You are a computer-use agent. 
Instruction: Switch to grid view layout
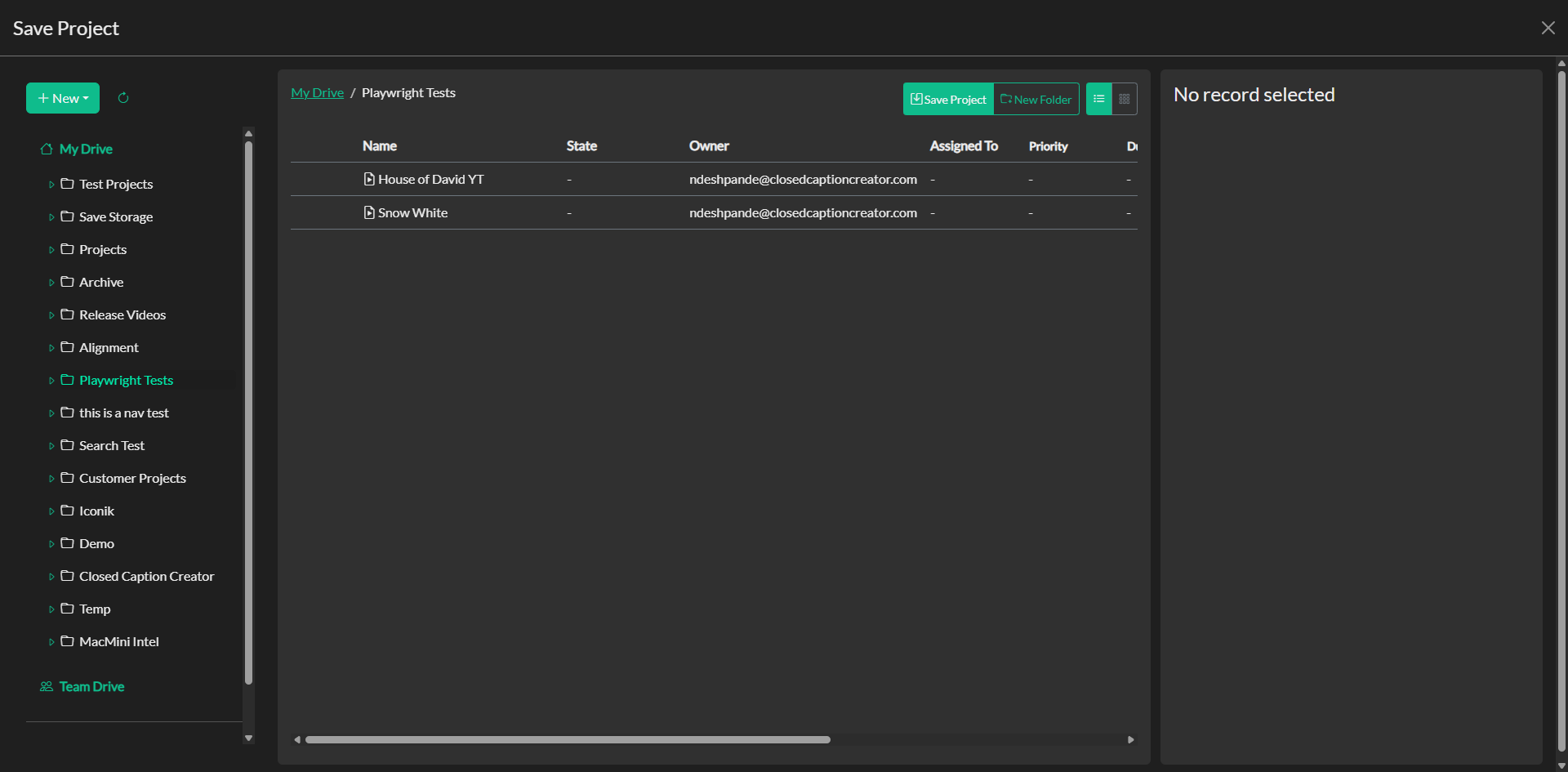tap(1125, 99)
